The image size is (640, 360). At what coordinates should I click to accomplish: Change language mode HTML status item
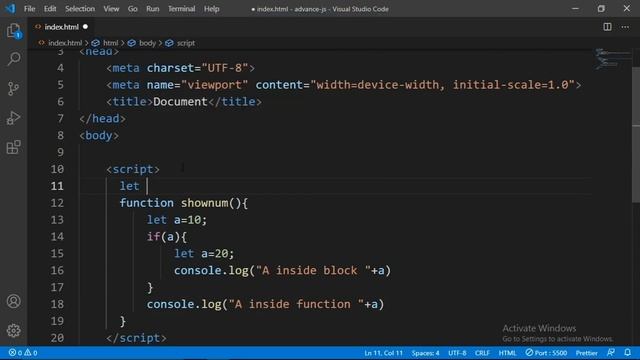pos(507,353)
